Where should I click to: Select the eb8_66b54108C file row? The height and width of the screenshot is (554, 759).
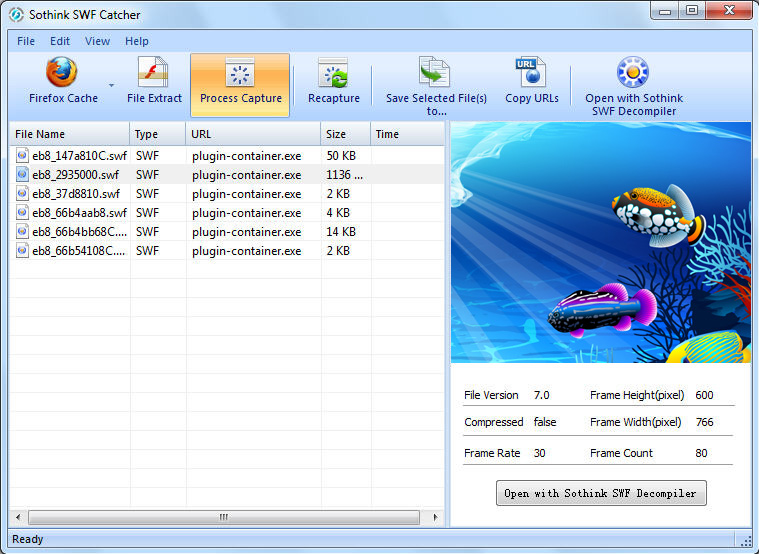point(227,251)
